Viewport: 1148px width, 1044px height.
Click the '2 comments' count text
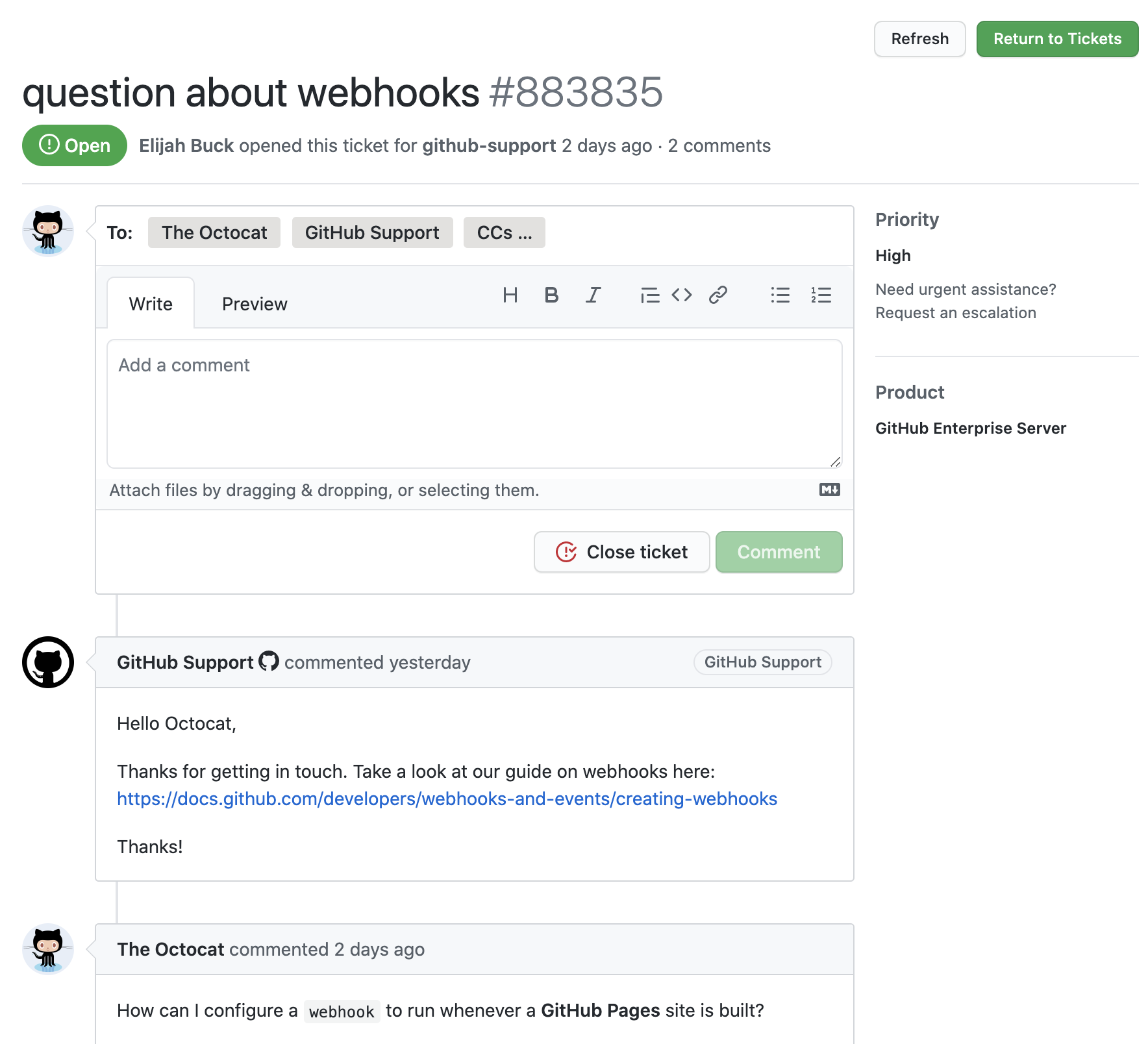719,145
